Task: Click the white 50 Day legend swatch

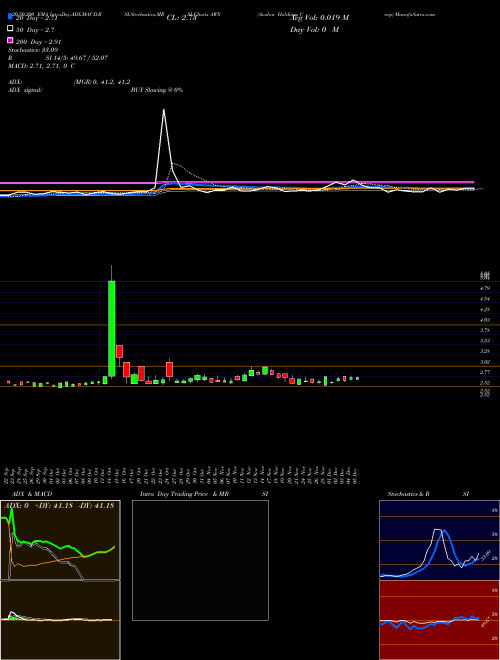Action: point(10,29)
